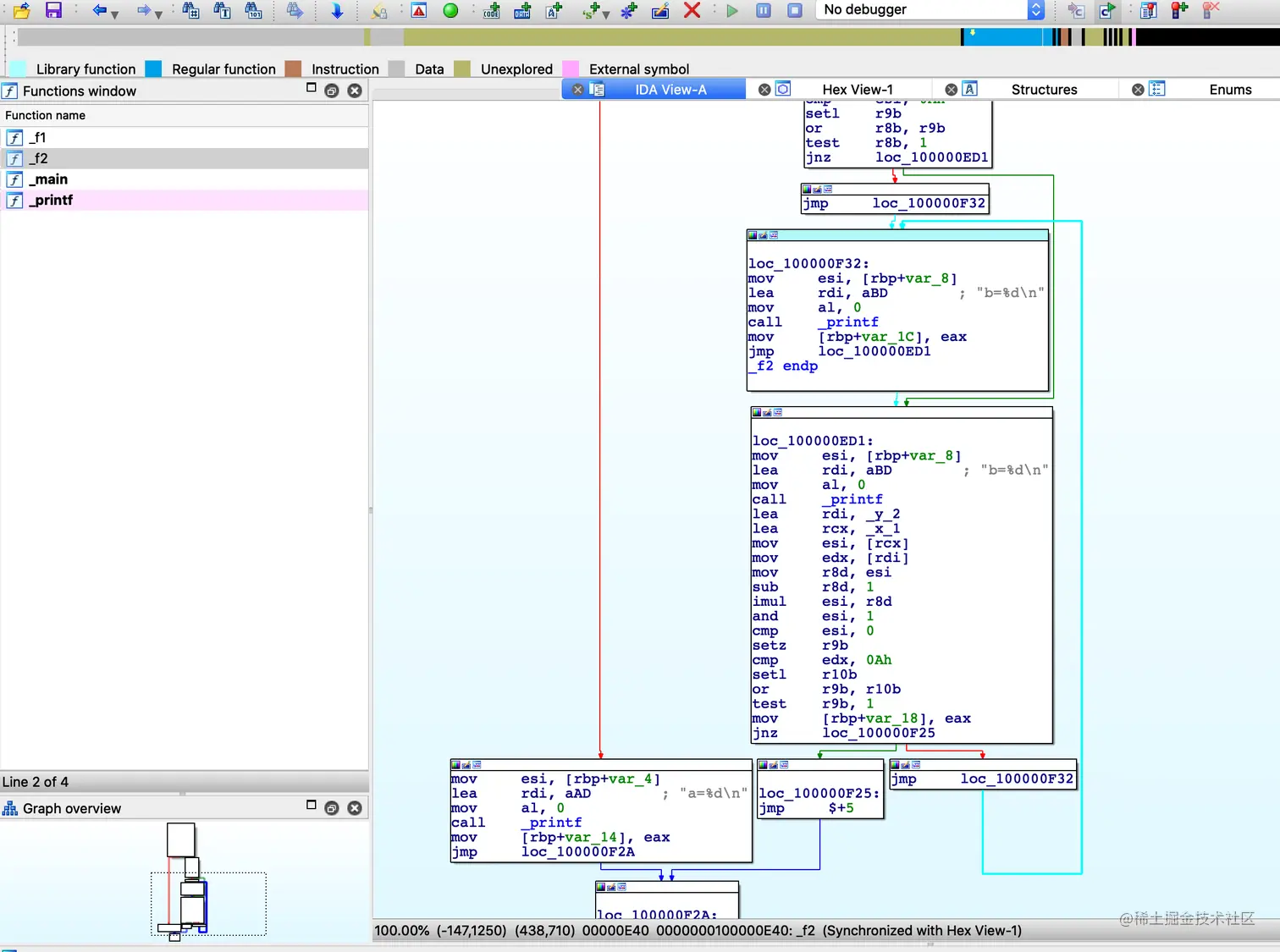
Task: Open the 'No debugger' selection combo box
Action: pos(930,9)
